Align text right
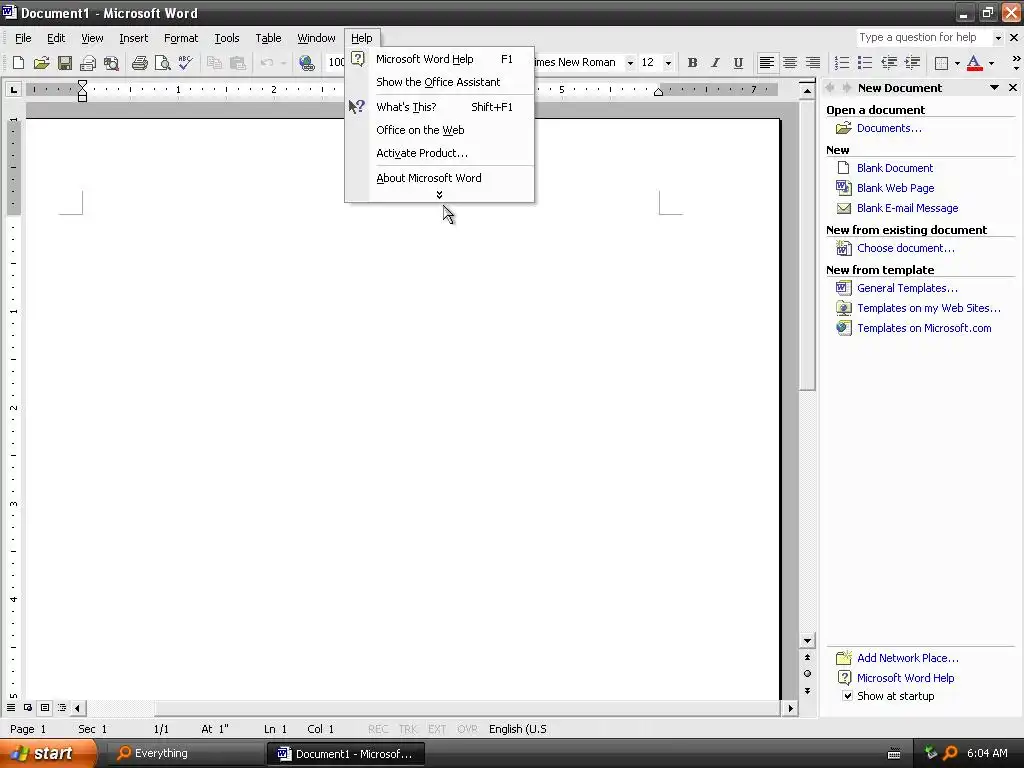Viewport: 1024px width, 768px height. (x=812, y=63)
